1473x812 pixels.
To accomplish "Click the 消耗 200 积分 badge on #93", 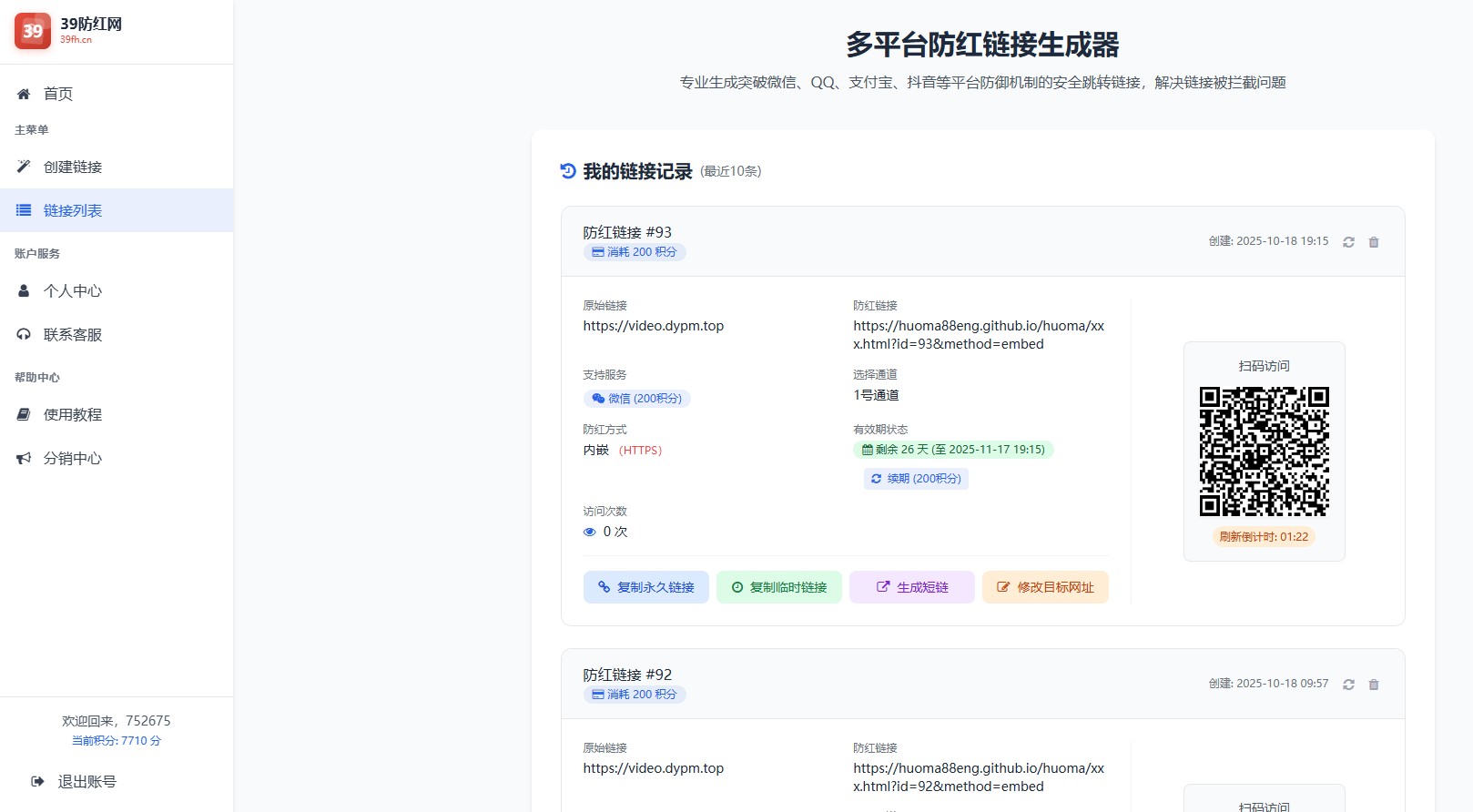I will [x=635, y=252].
